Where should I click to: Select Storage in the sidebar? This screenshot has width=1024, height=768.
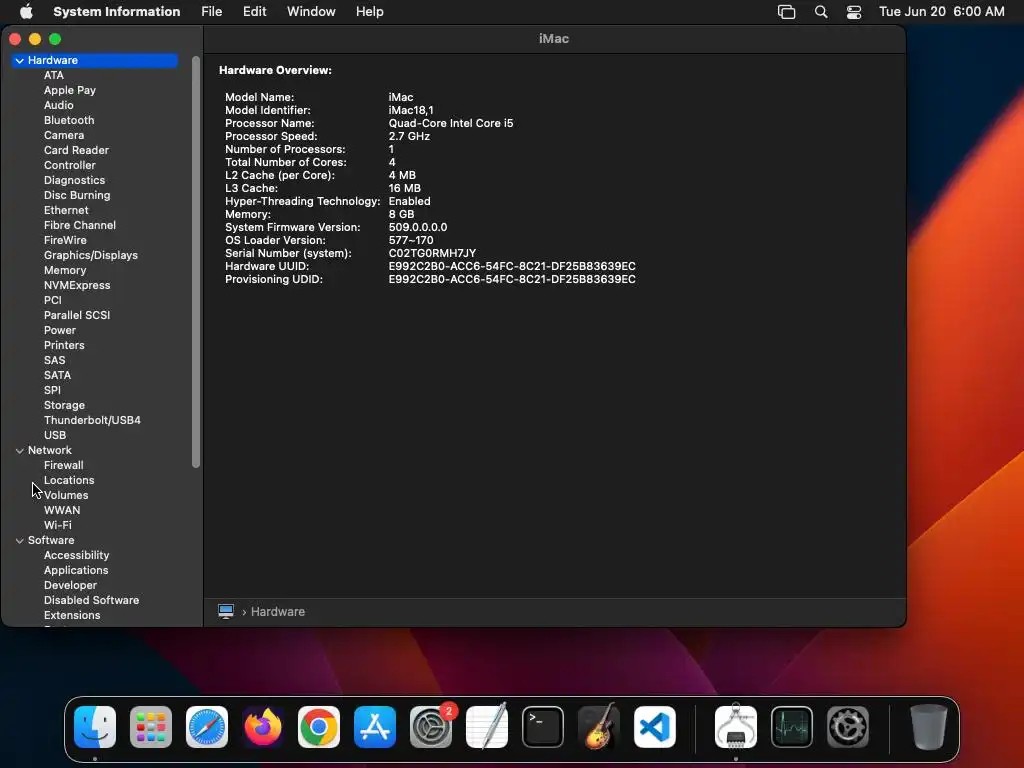tap(64, 406)
